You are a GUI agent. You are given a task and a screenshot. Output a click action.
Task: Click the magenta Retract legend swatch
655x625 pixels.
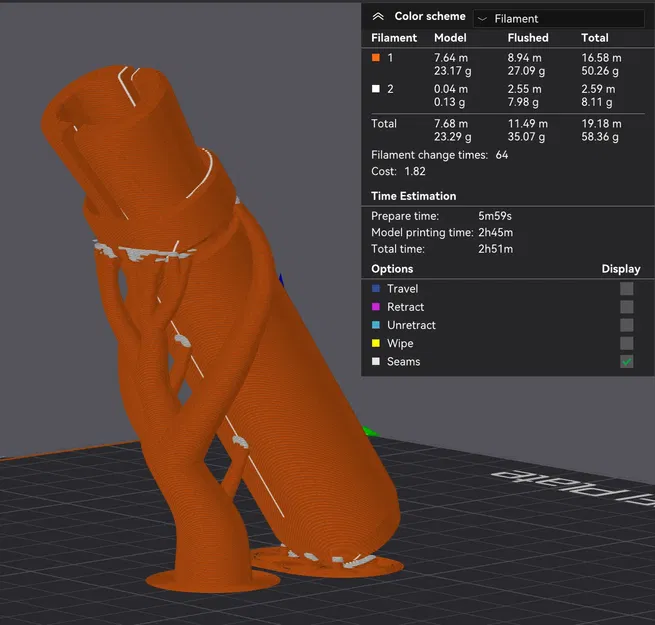(x=376, y=307)
